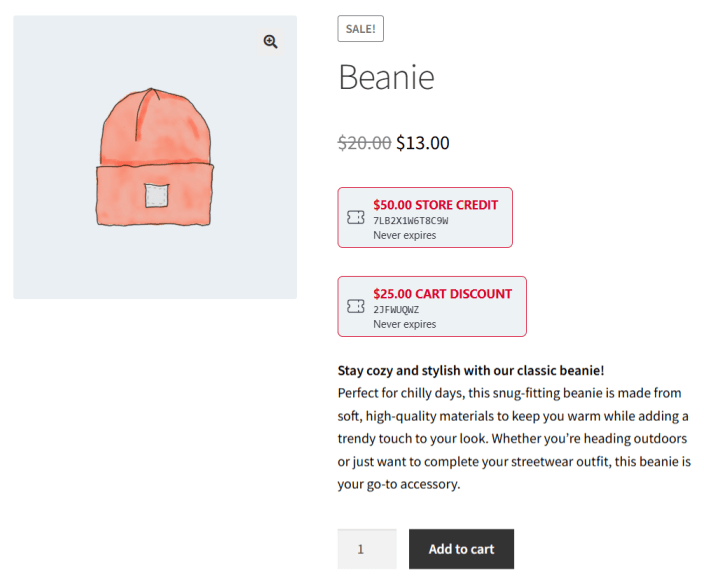The width and height of the screenshot is (704, 582).
Task: Click the Beanie product title
Action: pos(386,77)
